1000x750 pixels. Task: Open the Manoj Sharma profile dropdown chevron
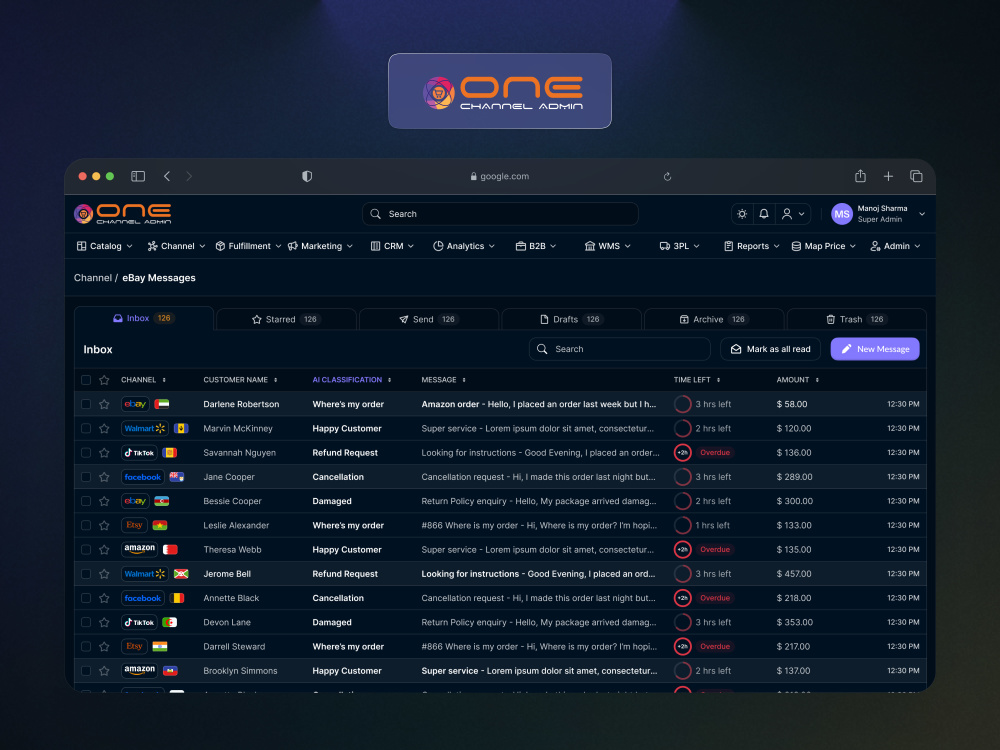[922, 214]
